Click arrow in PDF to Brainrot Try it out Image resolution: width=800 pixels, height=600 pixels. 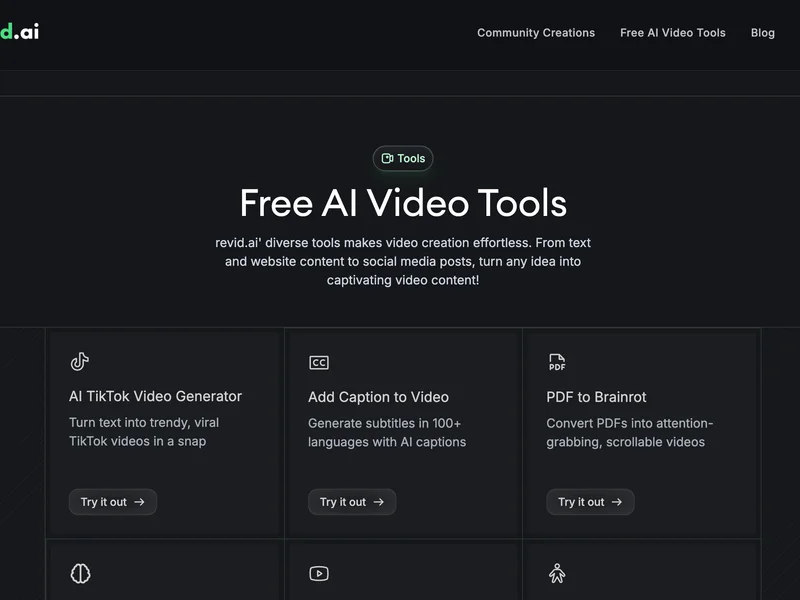pyautogui.click(x=617, y=502)
